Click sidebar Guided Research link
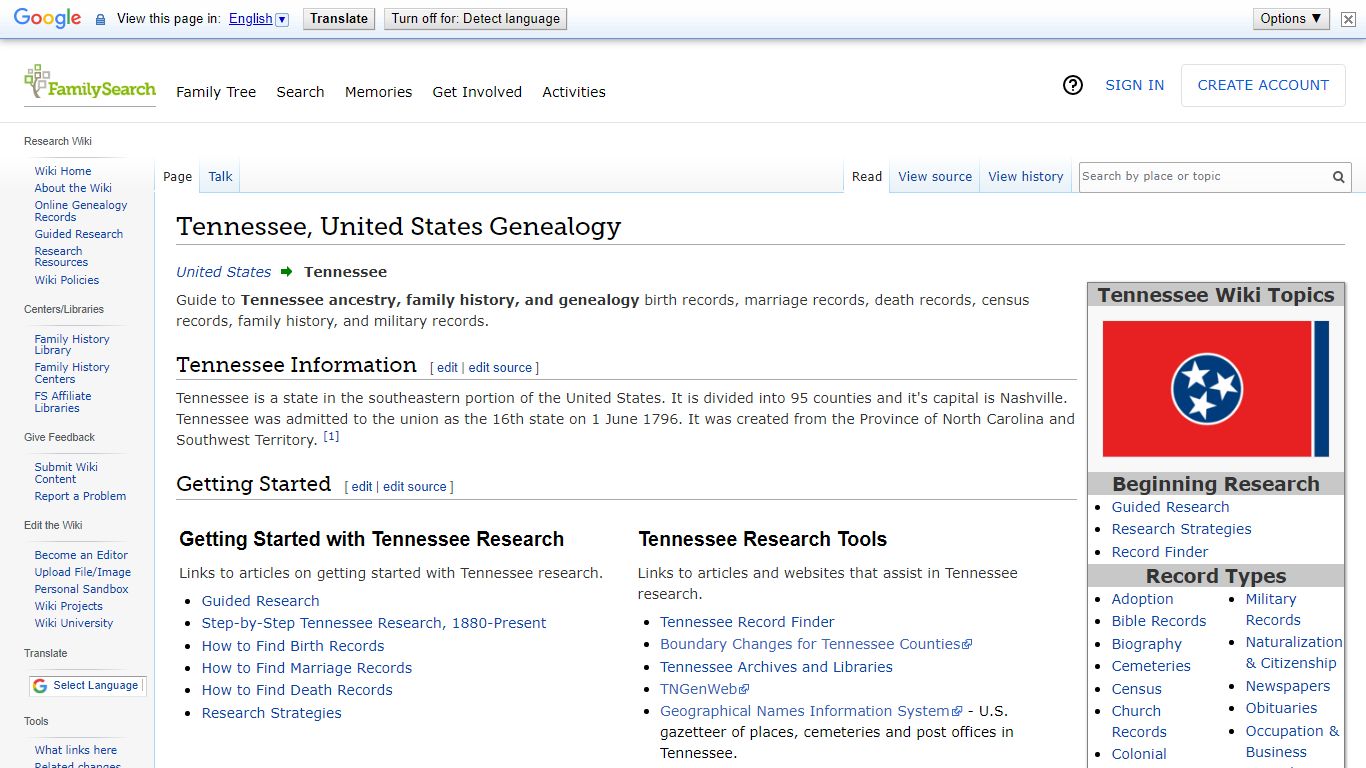 pyautogui.click(x=79, y=234)
